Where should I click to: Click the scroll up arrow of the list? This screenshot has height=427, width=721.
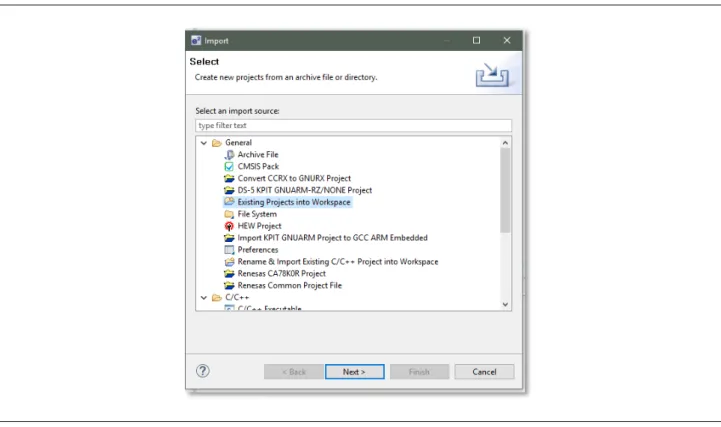tap(505, 143)
